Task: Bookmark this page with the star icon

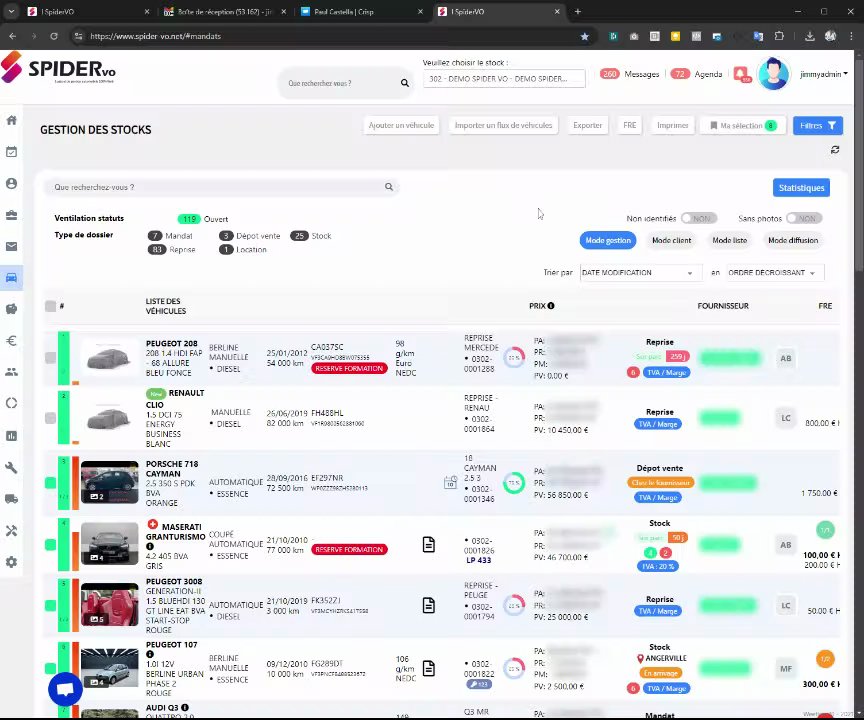Action: 585,36
